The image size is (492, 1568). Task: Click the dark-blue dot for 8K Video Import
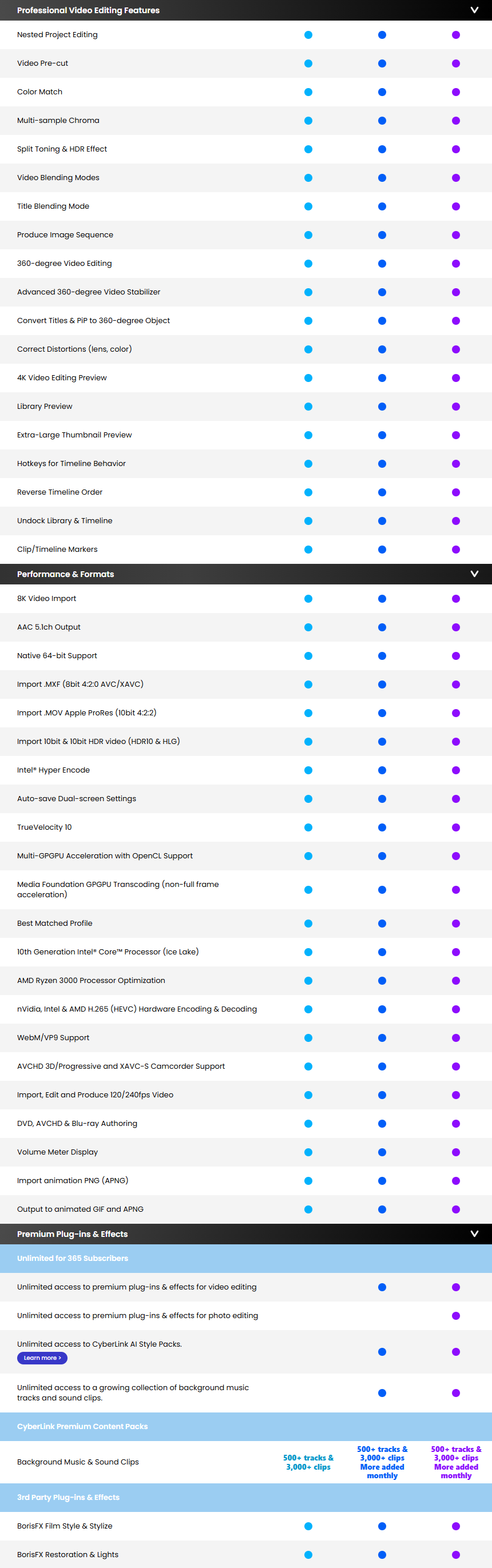(x=382, y=599)
